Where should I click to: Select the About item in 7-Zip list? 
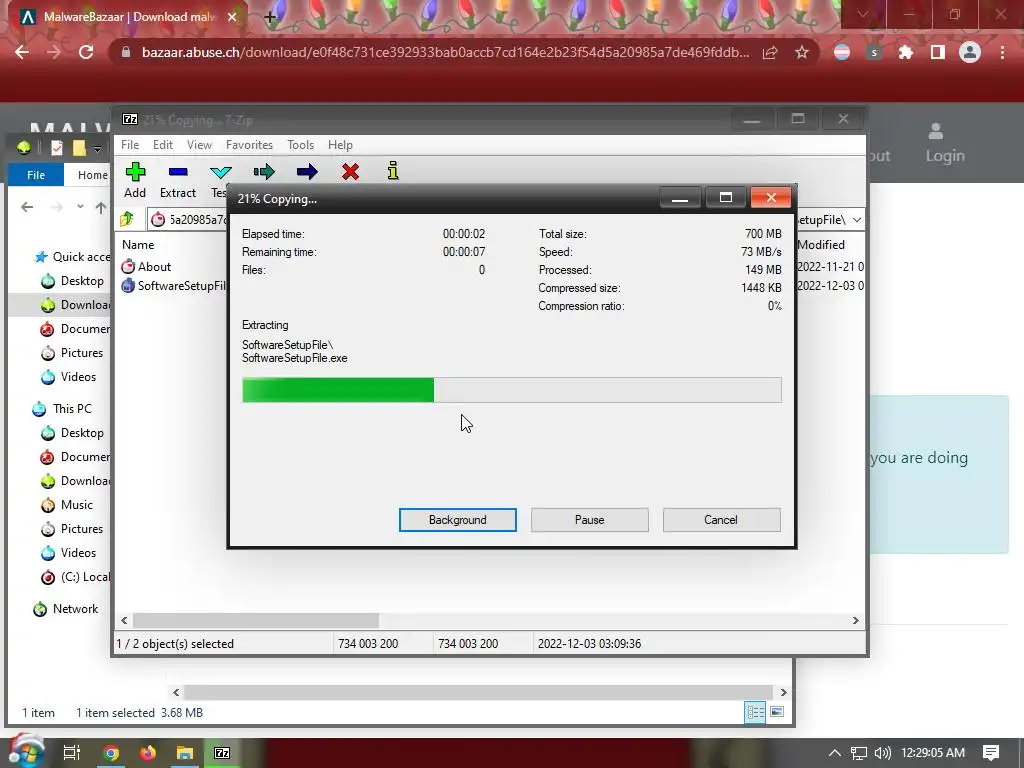click(x=146, y=266)
